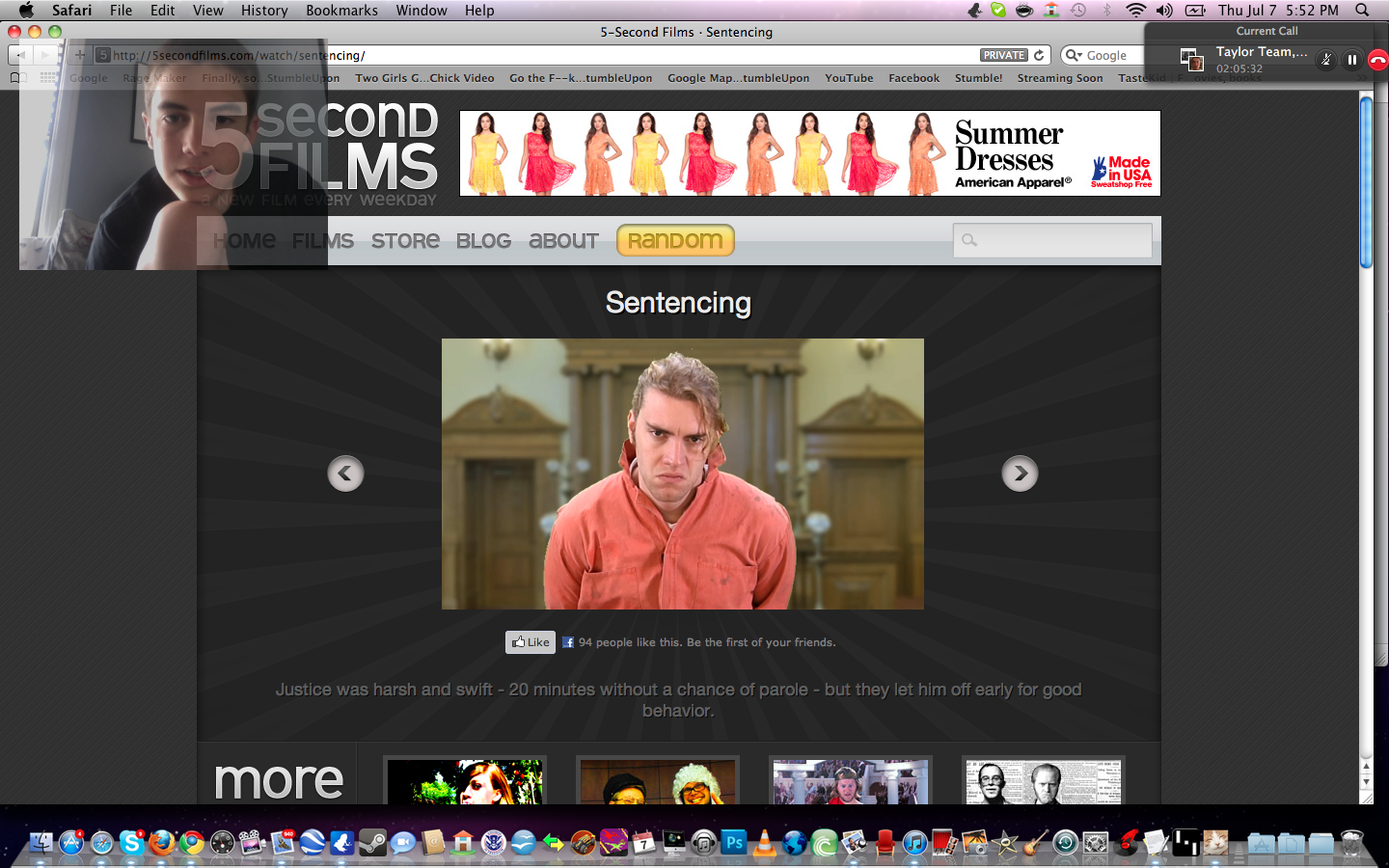Open the Bookmarks menu
The height and width of the screenshot is (868, 1389).
[341, 10]
